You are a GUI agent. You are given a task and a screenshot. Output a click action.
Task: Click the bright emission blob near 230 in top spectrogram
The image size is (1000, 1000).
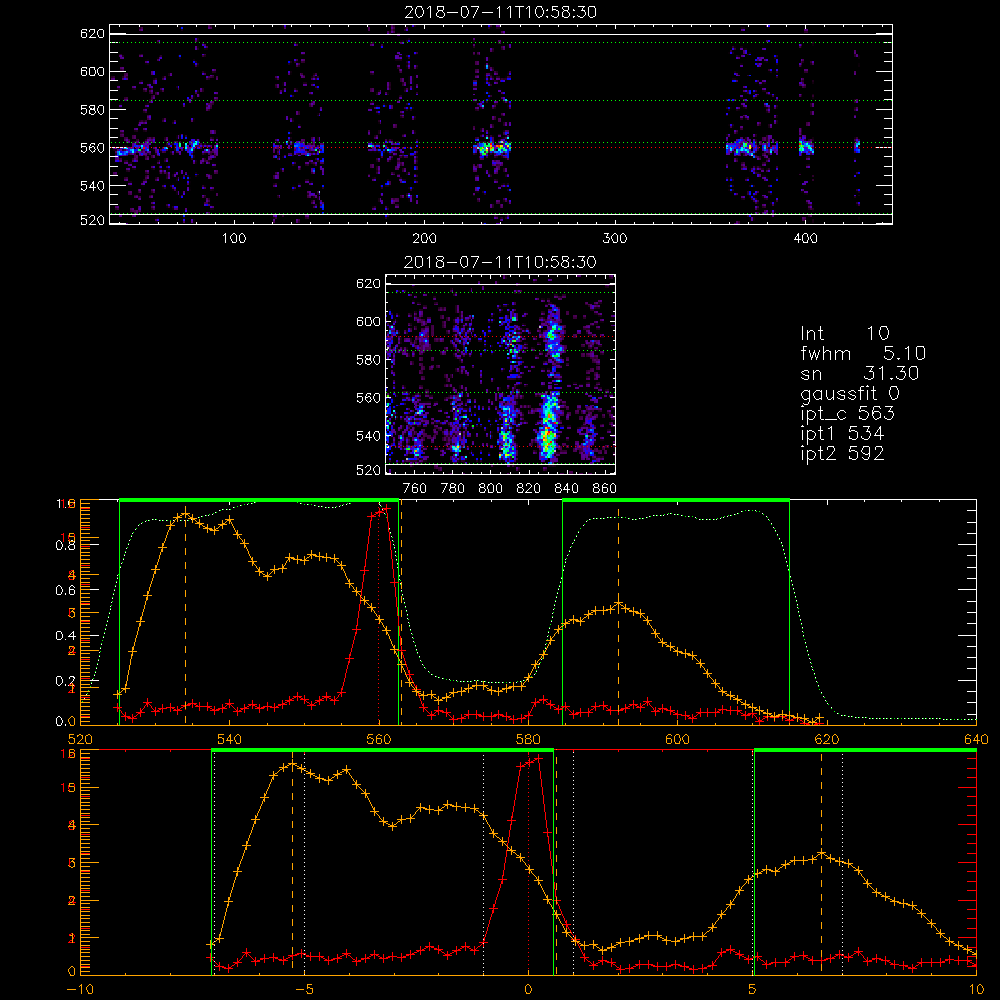492,148
